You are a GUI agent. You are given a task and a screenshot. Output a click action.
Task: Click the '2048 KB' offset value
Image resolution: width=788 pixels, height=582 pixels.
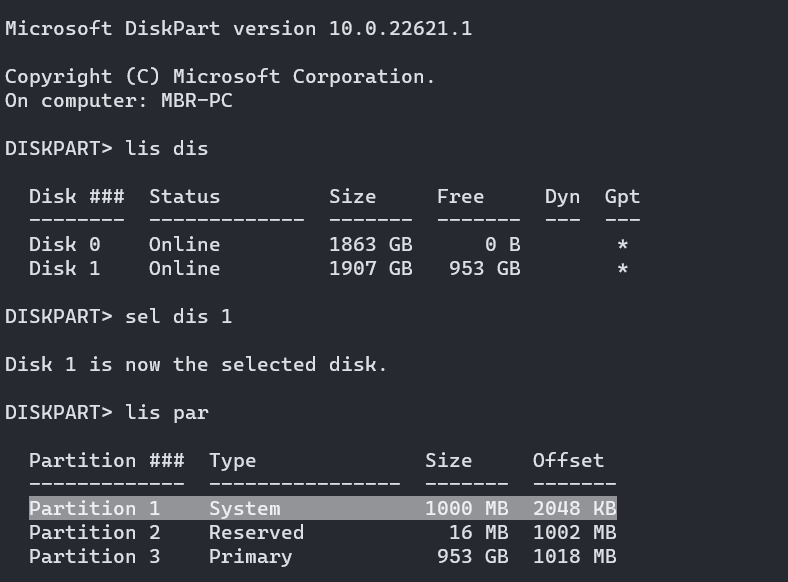click(575, 509)
